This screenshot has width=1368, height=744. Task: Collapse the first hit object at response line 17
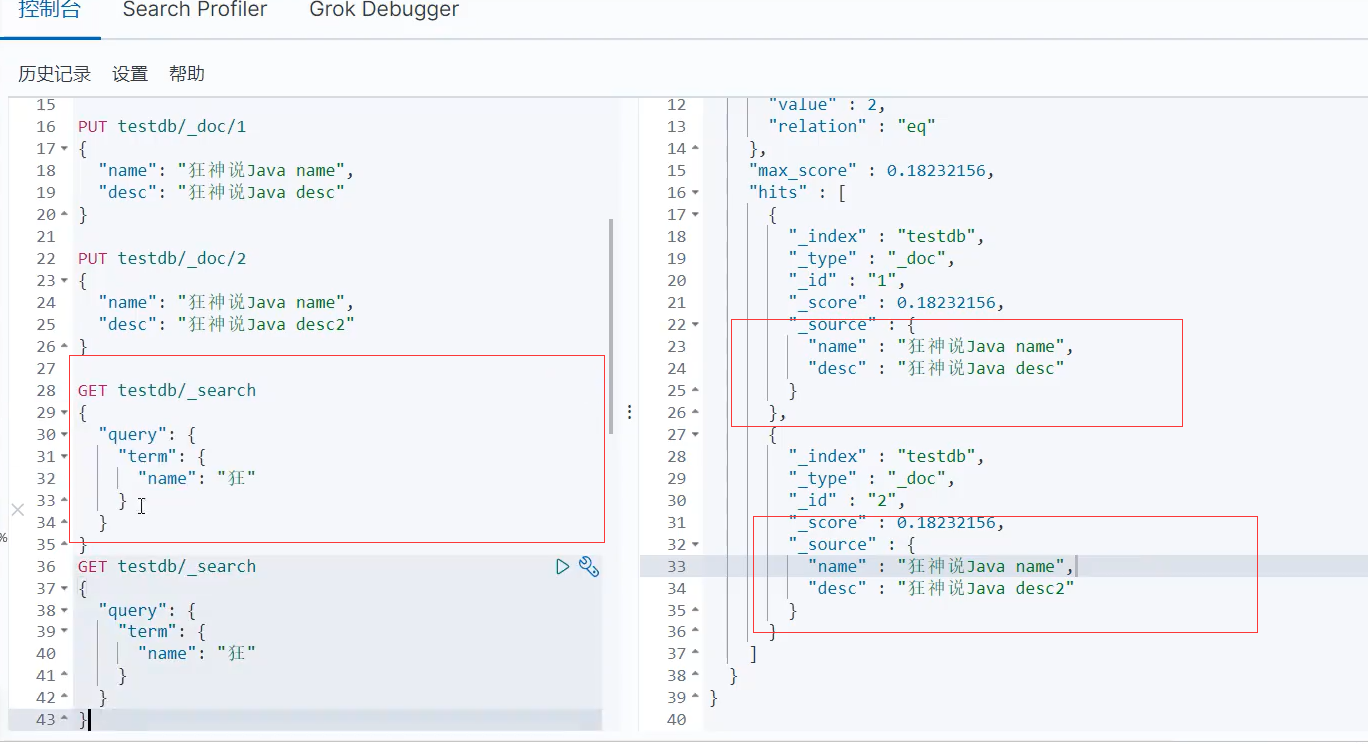pyautogui.click(x=696, y=215)
